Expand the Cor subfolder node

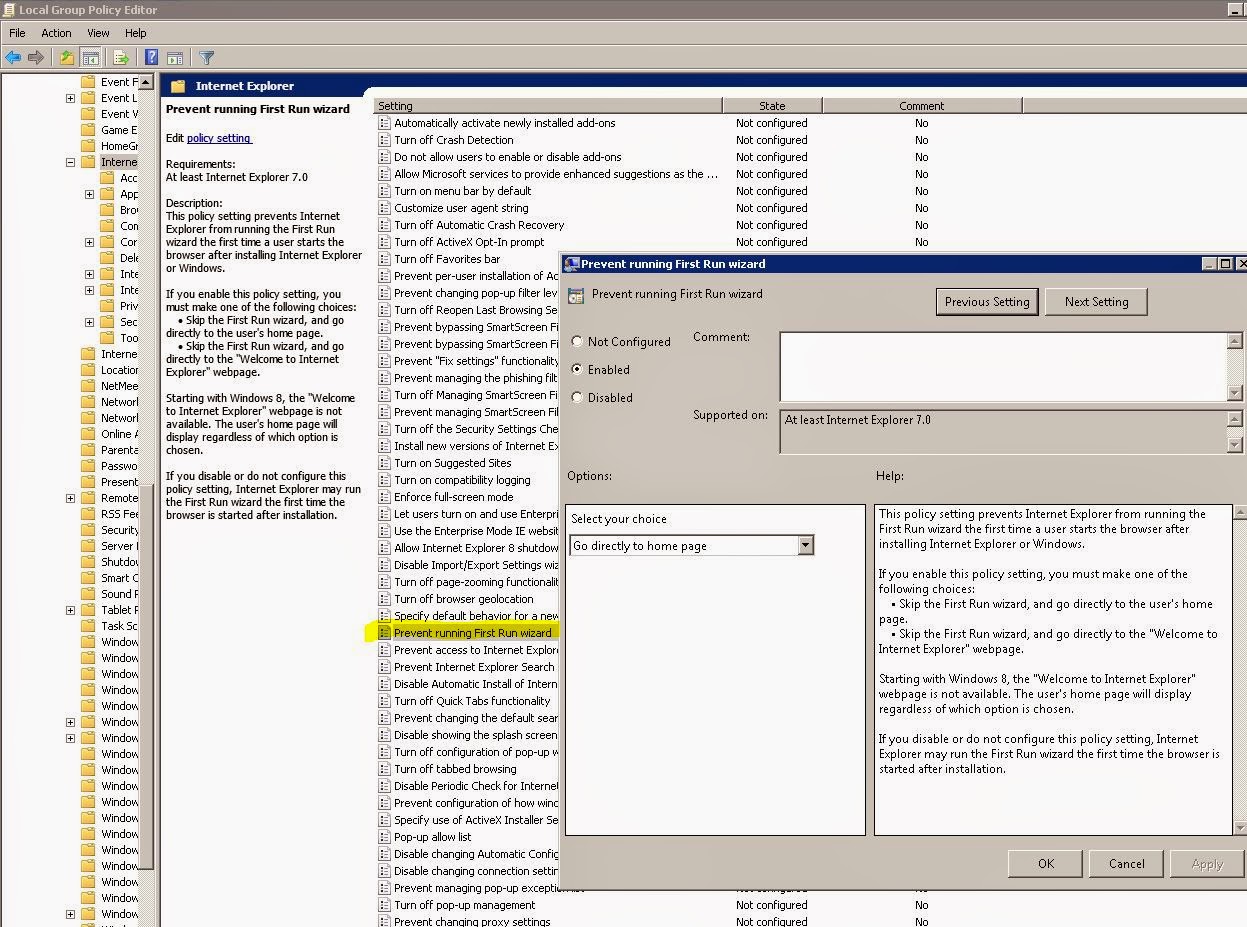click(x=89, y=242)
